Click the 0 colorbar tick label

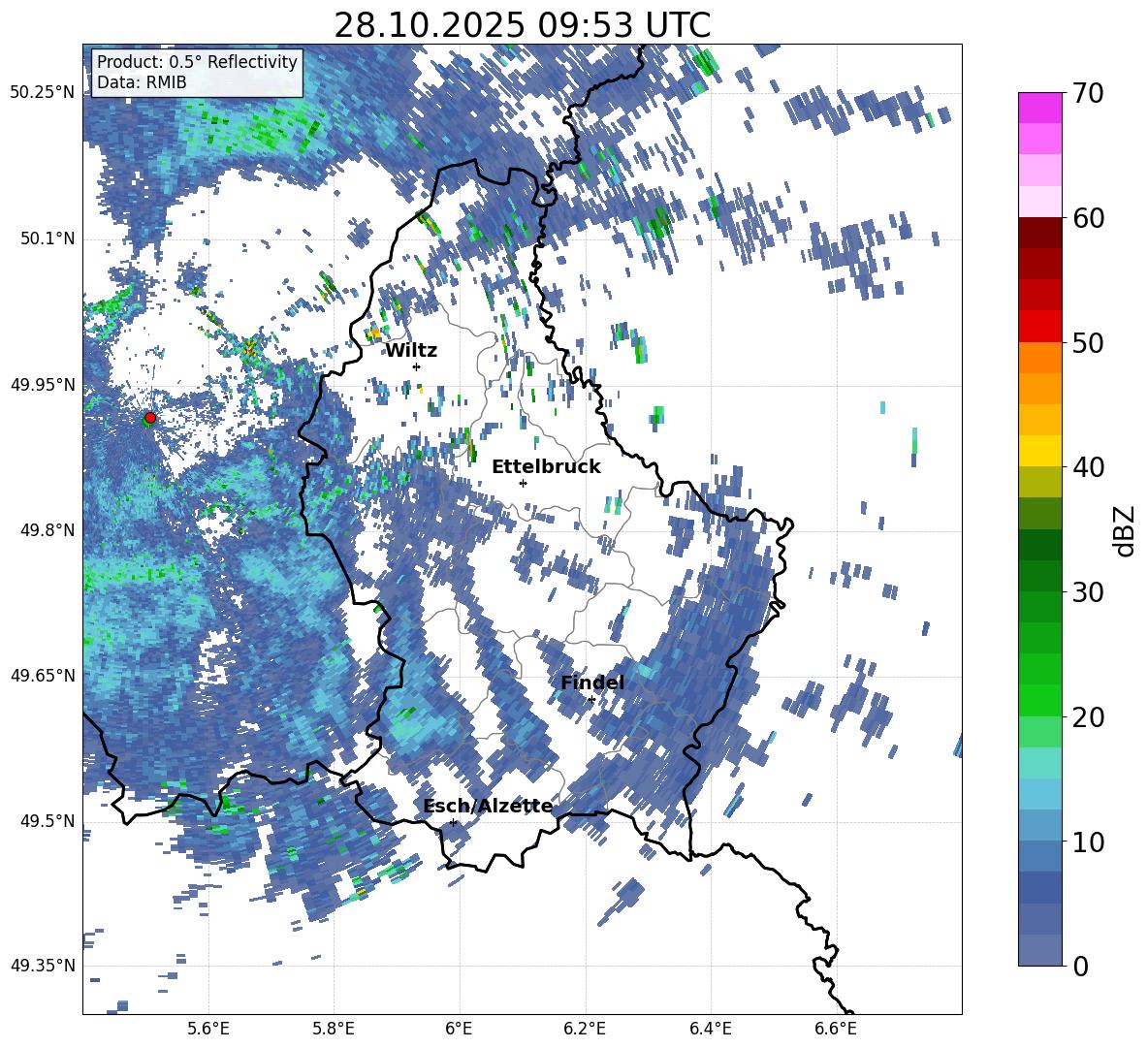coord(1080,966)
